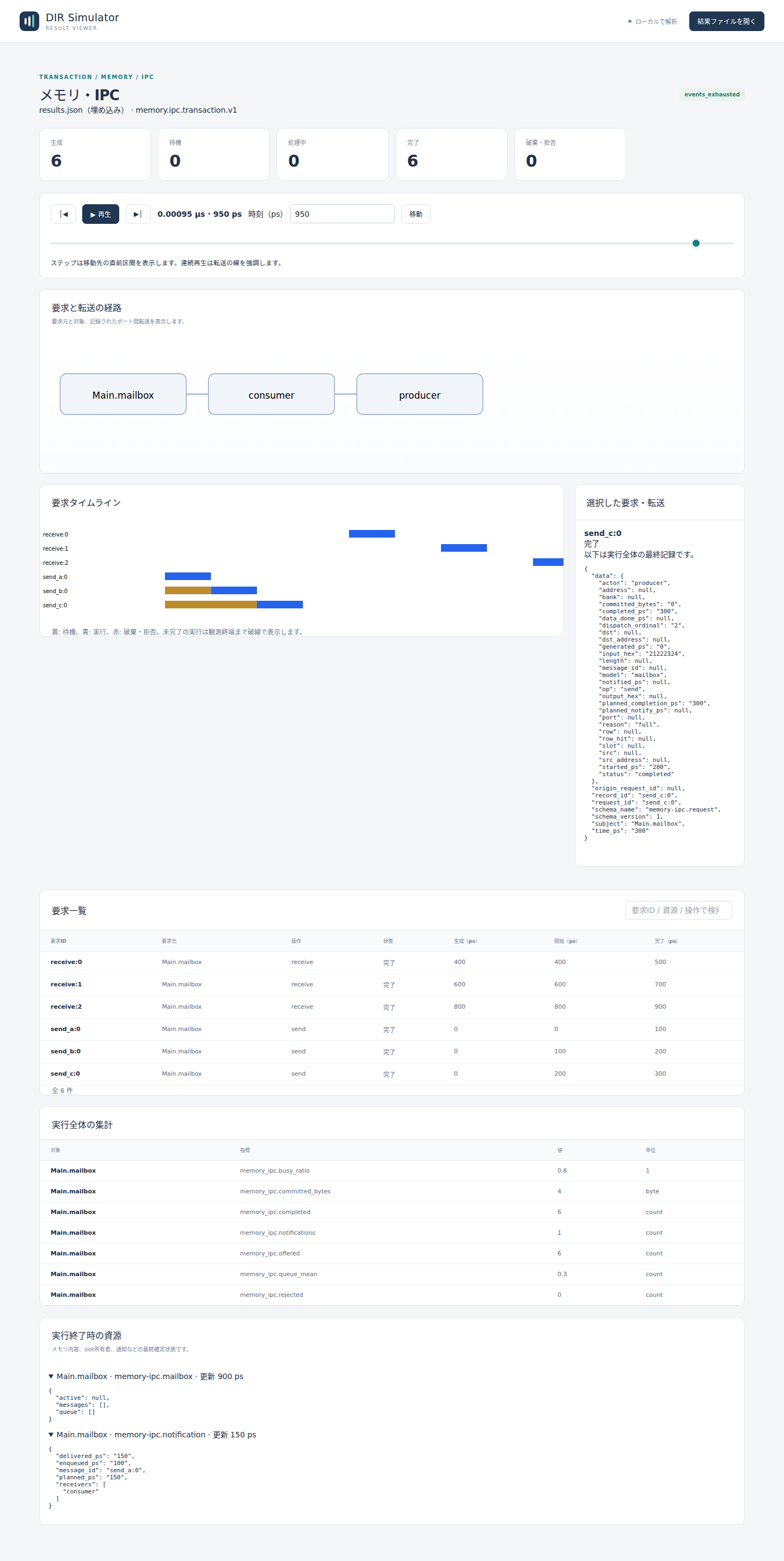
Task: Start playback with the 再生 button
Action: 101,214
